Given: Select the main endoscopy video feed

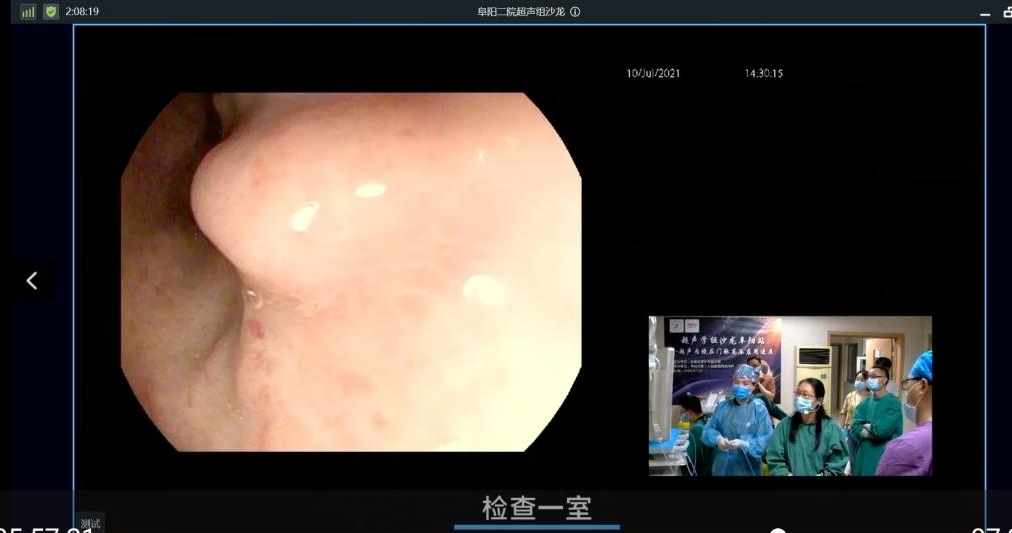Looking at the screenshot, I should (350, 272).
